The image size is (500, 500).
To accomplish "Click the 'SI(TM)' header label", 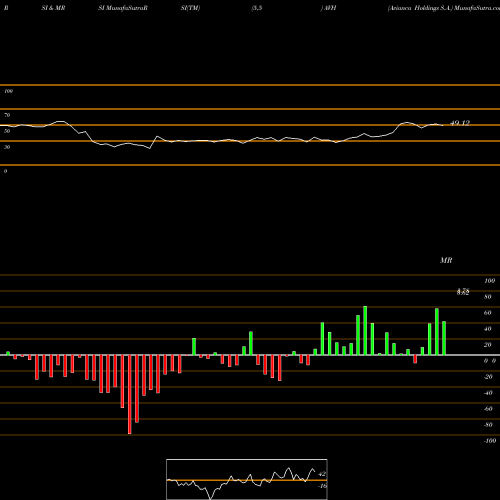I will [190, 8].
